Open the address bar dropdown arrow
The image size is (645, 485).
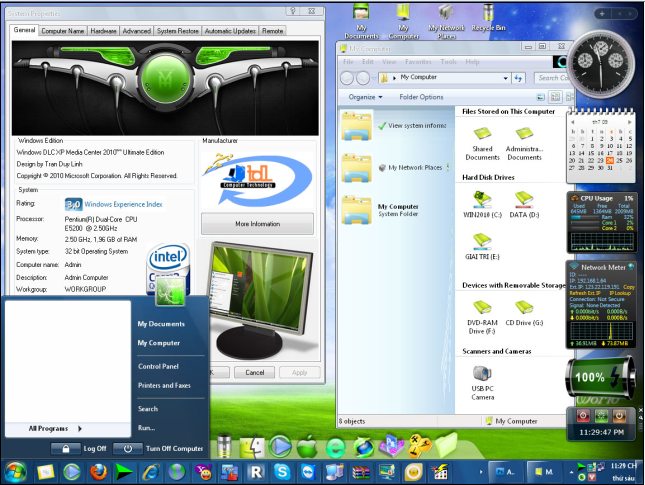pos(506,78)
